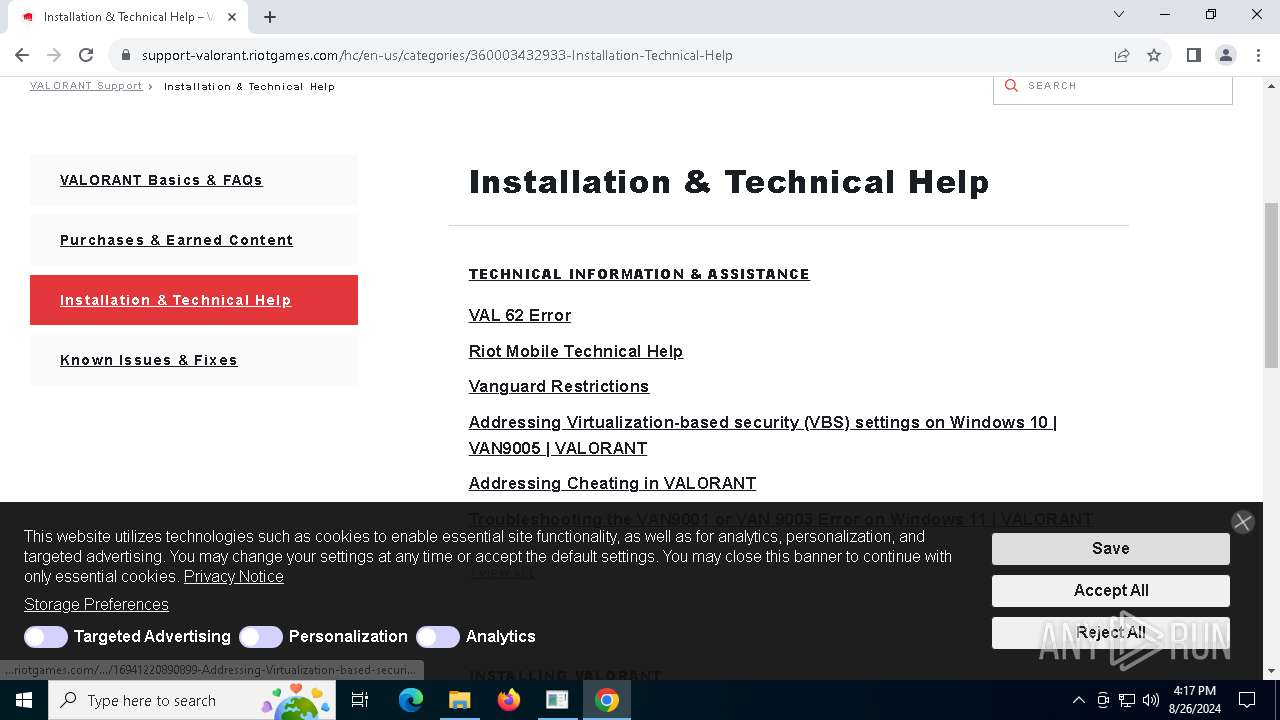1280x720 pixels.
Task: Open the volume control in the tray
Action: [x=1151, y=700]
